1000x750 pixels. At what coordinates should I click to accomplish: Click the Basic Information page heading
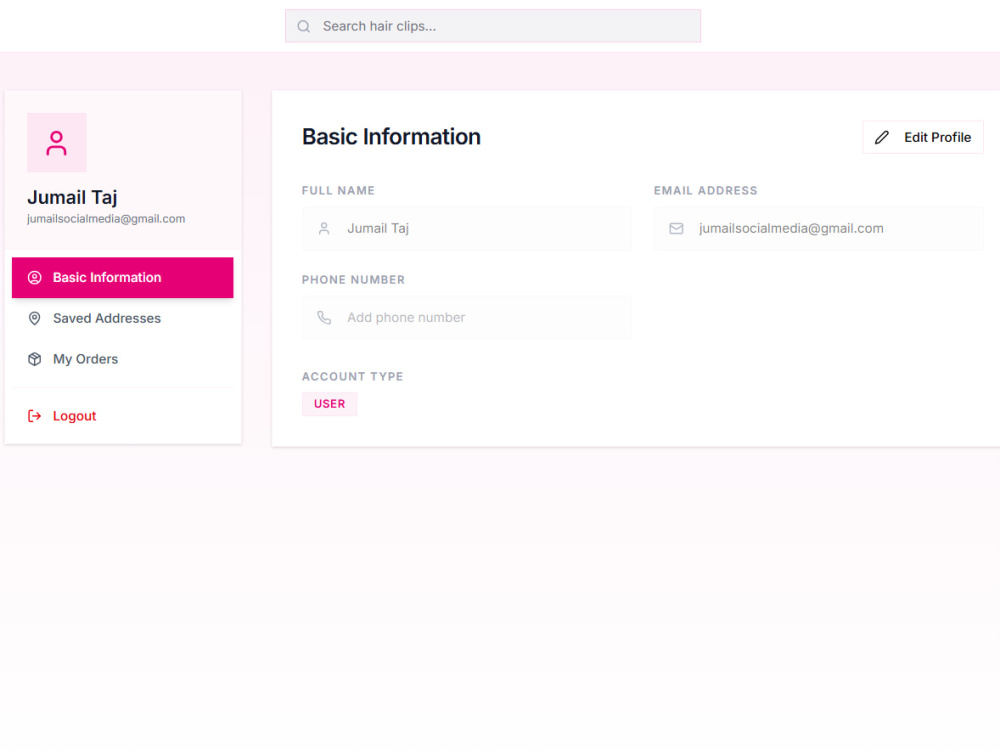(x=392, y=137)
